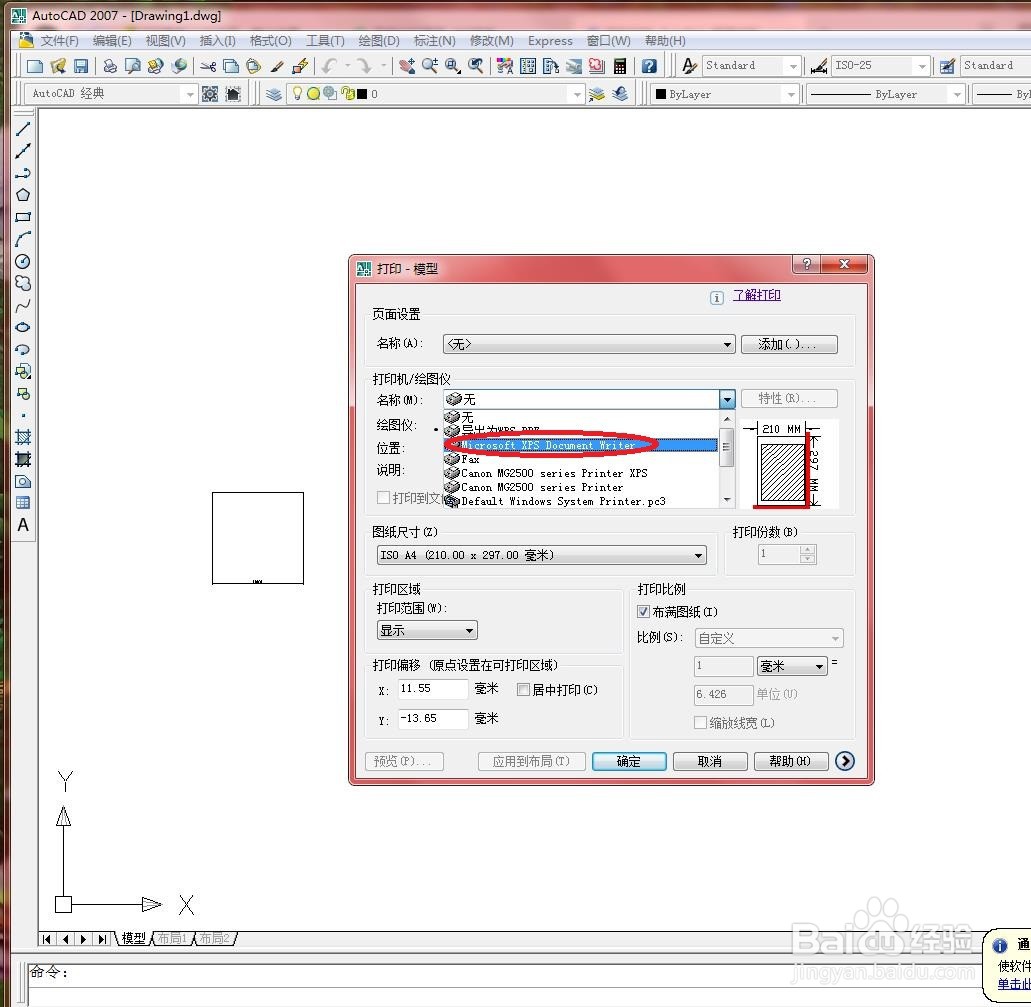The width and height of the screenshot is (1031, 1007).
Task: Select Canon MG2500 series Printer XPS
Action: click(581, 473)
